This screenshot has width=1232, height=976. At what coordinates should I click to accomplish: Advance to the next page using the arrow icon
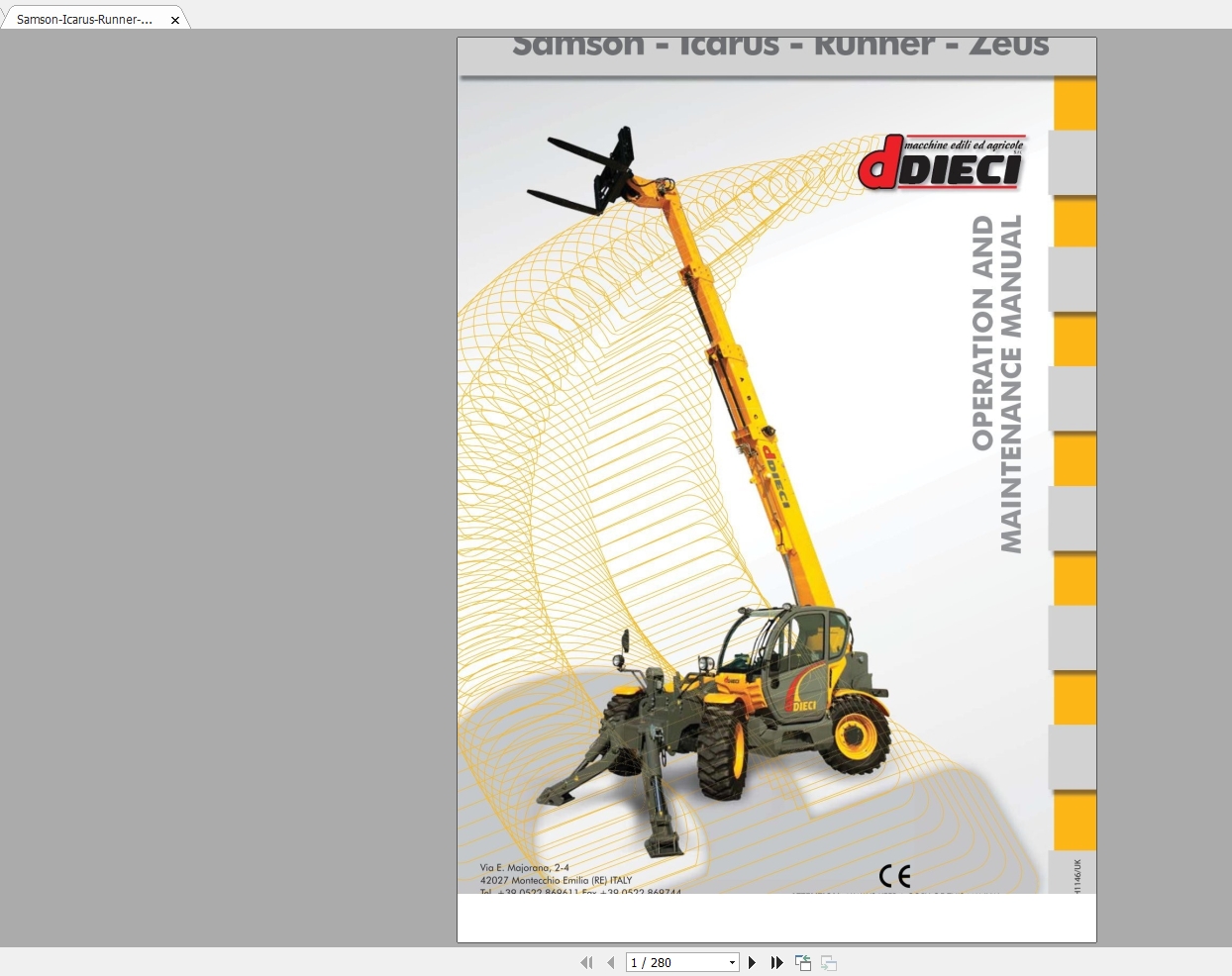pyautogui.click(x=752, y=961)
